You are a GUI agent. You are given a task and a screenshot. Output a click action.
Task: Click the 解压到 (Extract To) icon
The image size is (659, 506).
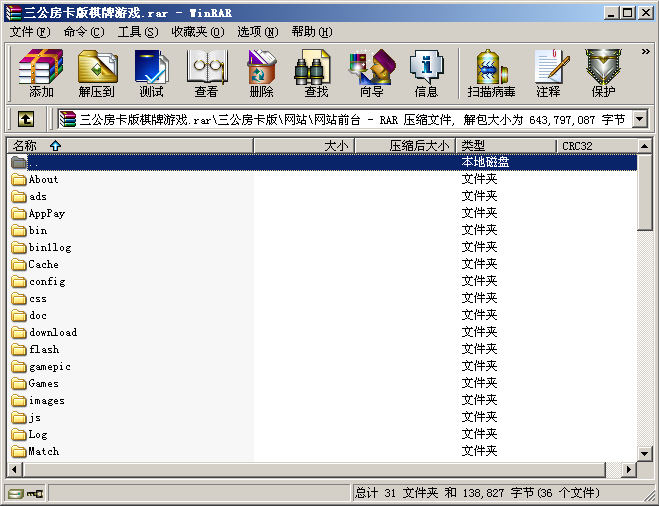click(x=97, y=74)
